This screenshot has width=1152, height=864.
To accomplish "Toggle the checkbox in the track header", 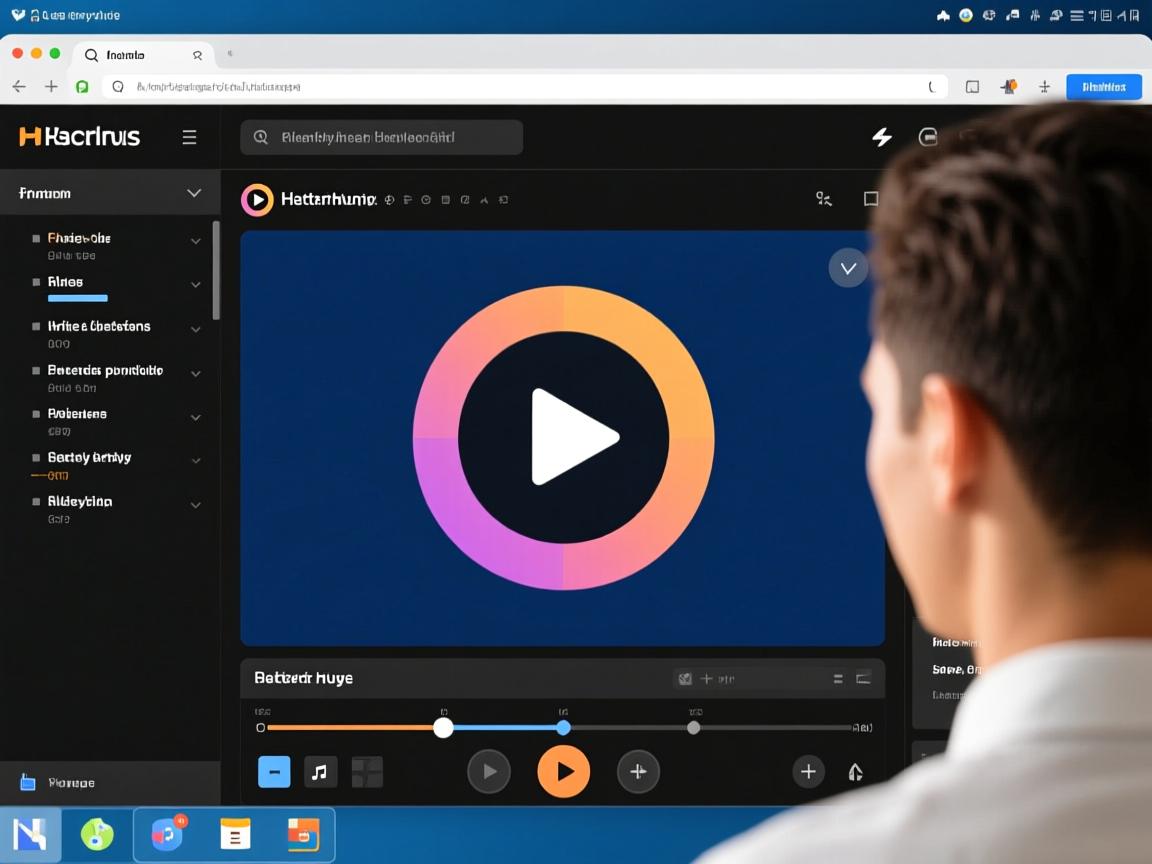I will click(685, 678).
